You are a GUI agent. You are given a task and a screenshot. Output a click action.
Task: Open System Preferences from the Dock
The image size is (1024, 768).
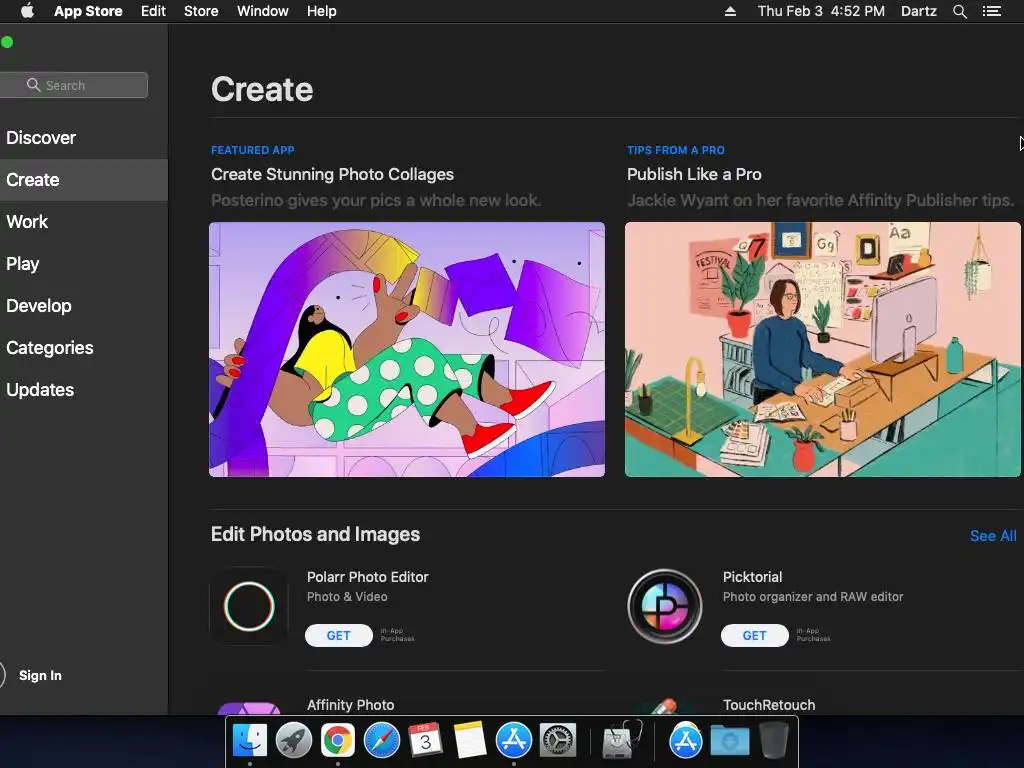pos(558,741)
